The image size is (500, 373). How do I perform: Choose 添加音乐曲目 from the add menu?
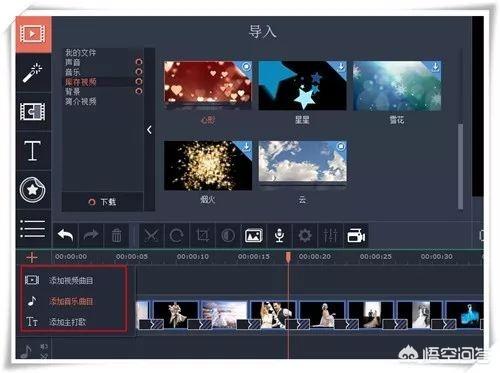point(71,301)
